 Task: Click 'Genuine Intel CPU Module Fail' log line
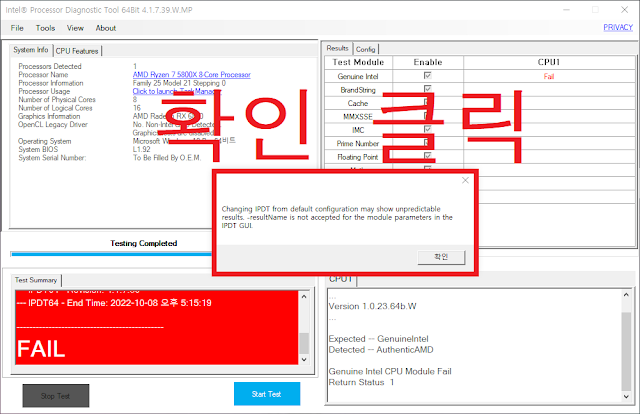click(390, 372)
